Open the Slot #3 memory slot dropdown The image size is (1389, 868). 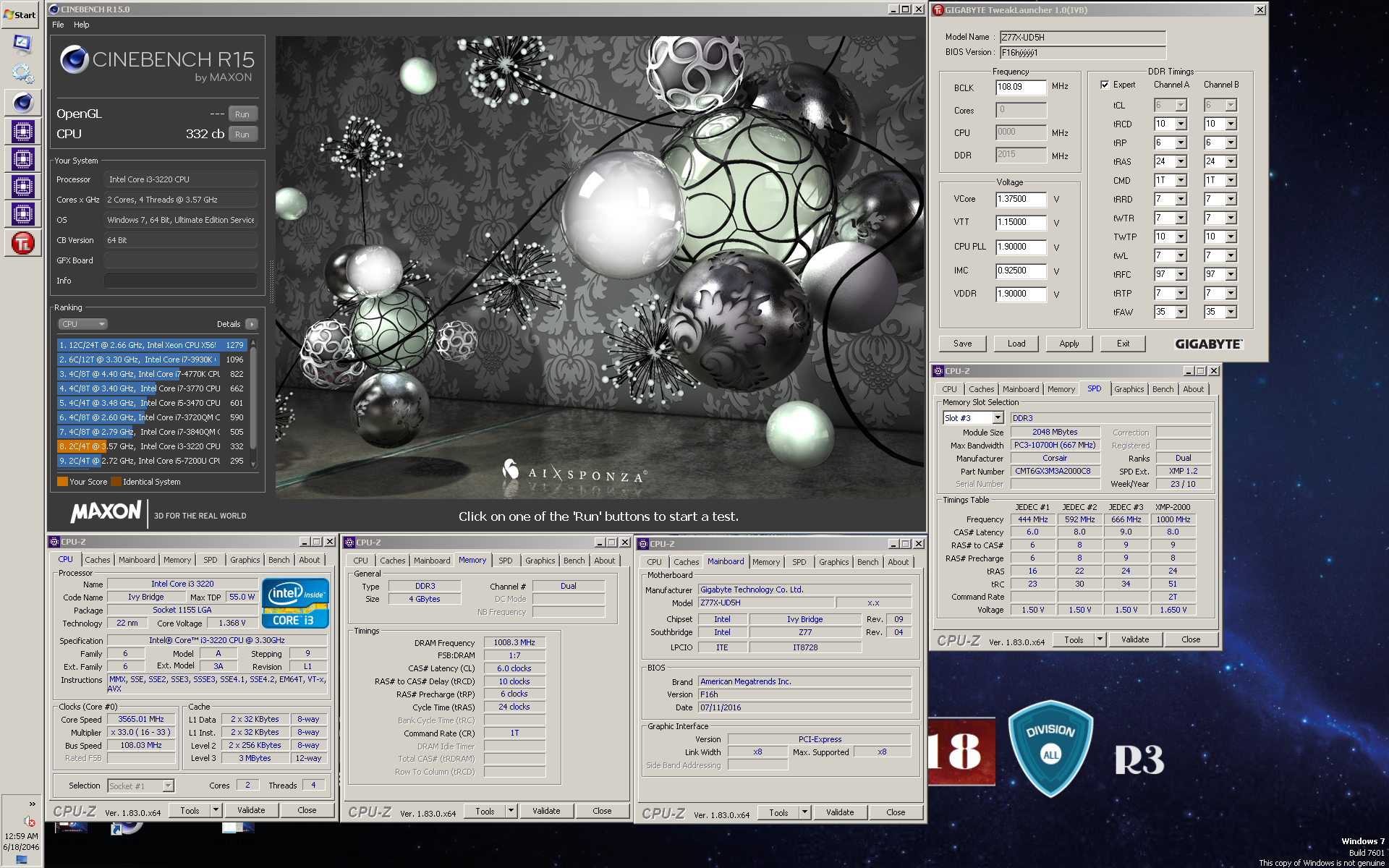coord(998,418)
